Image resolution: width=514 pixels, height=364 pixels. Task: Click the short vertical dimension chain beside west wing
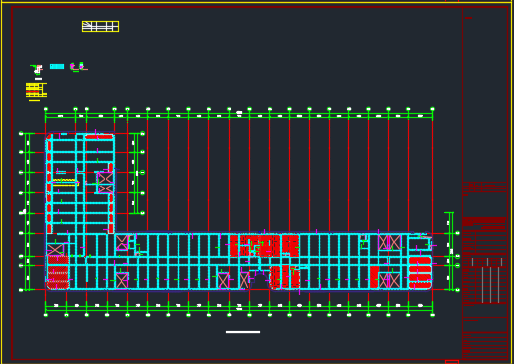tap(137, 173)
